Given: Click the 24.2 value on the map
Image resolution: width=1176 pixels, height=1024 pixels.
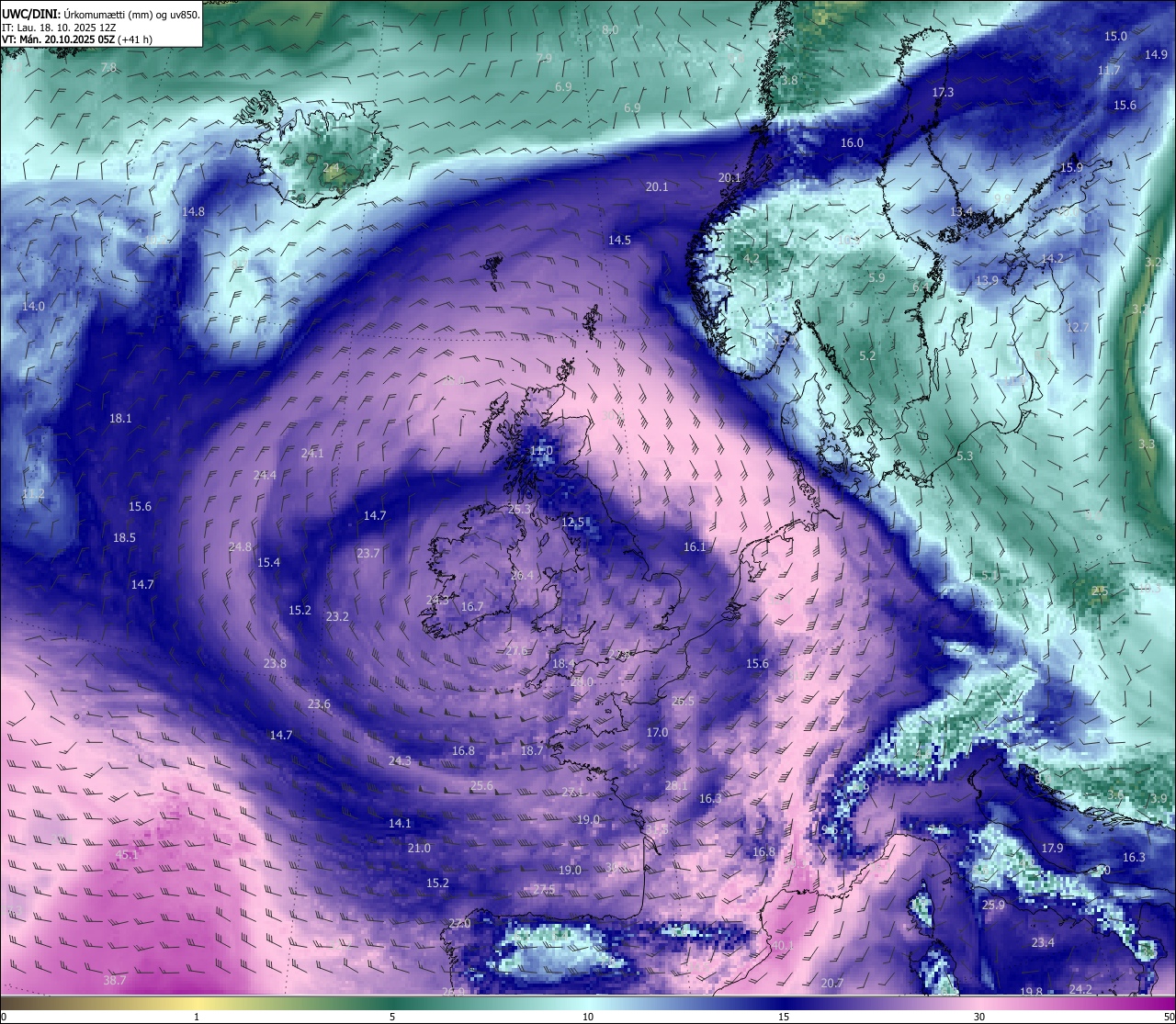Looking at the screenshot, I should coord(1080,990).
